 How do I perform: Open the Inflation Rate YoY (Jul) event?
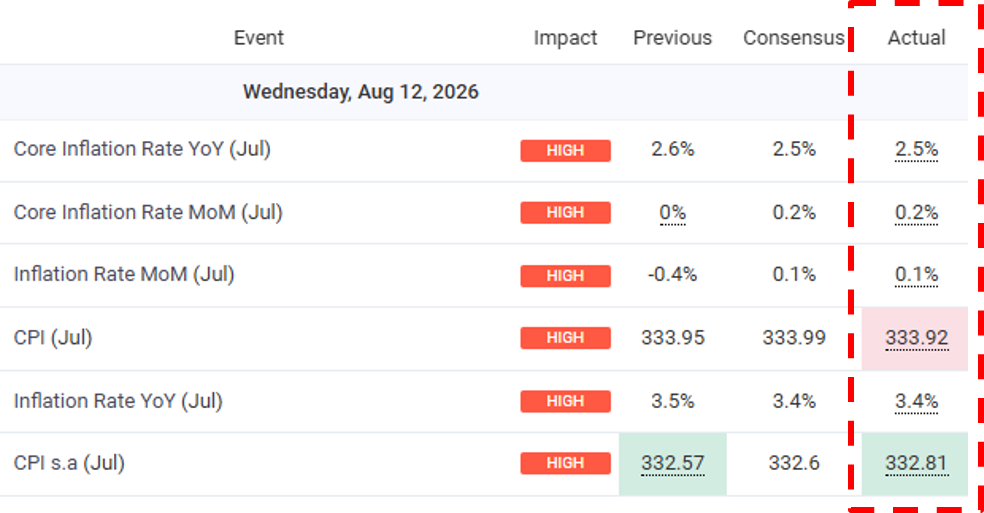point(118,401)
